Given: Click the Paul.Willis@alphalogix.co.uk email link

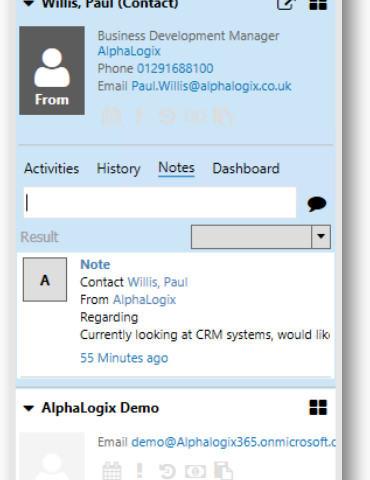Looking at the screenshot, I should click(211, 86).
